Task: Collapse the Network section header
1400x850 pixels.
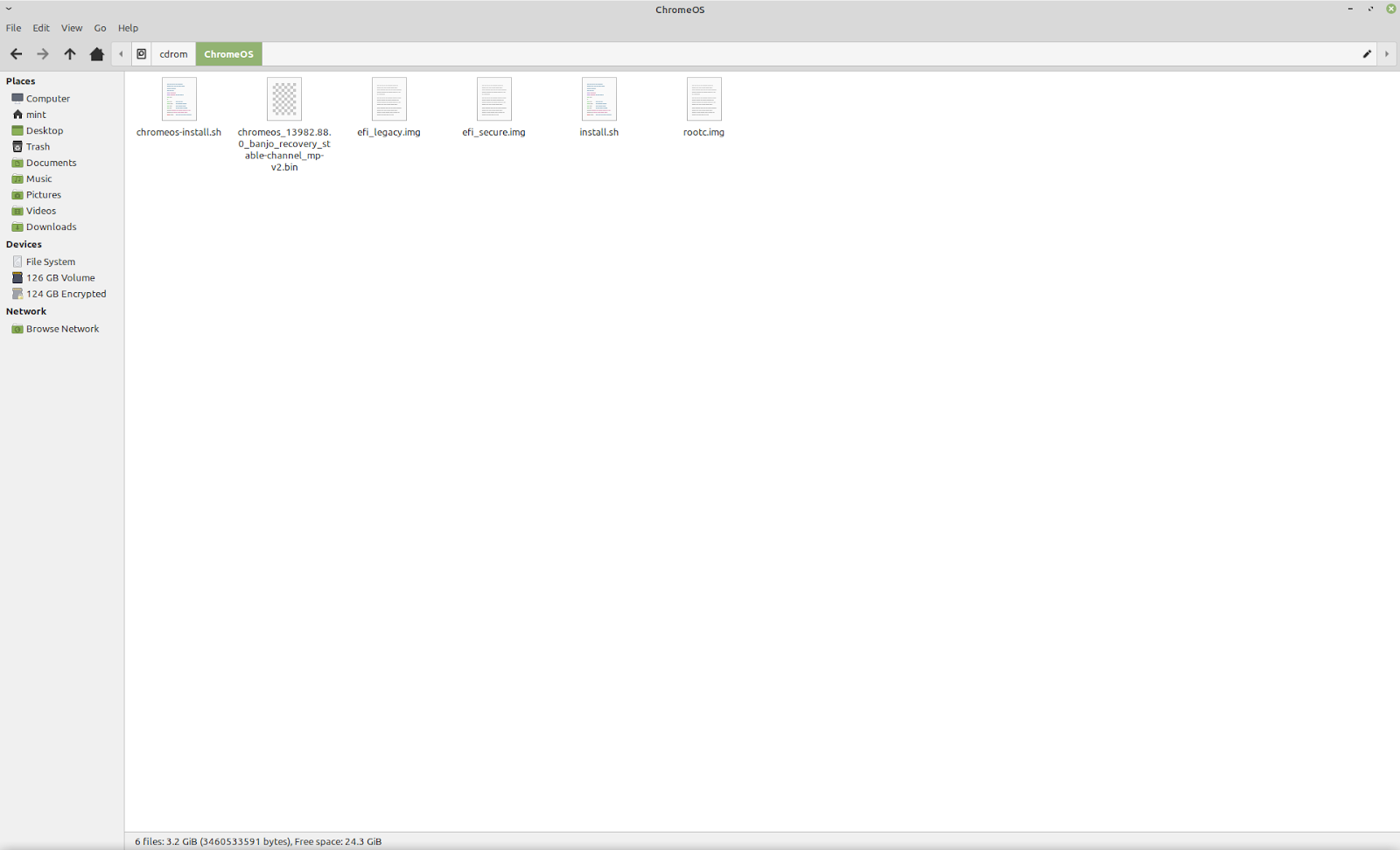Action: (26, 311)
